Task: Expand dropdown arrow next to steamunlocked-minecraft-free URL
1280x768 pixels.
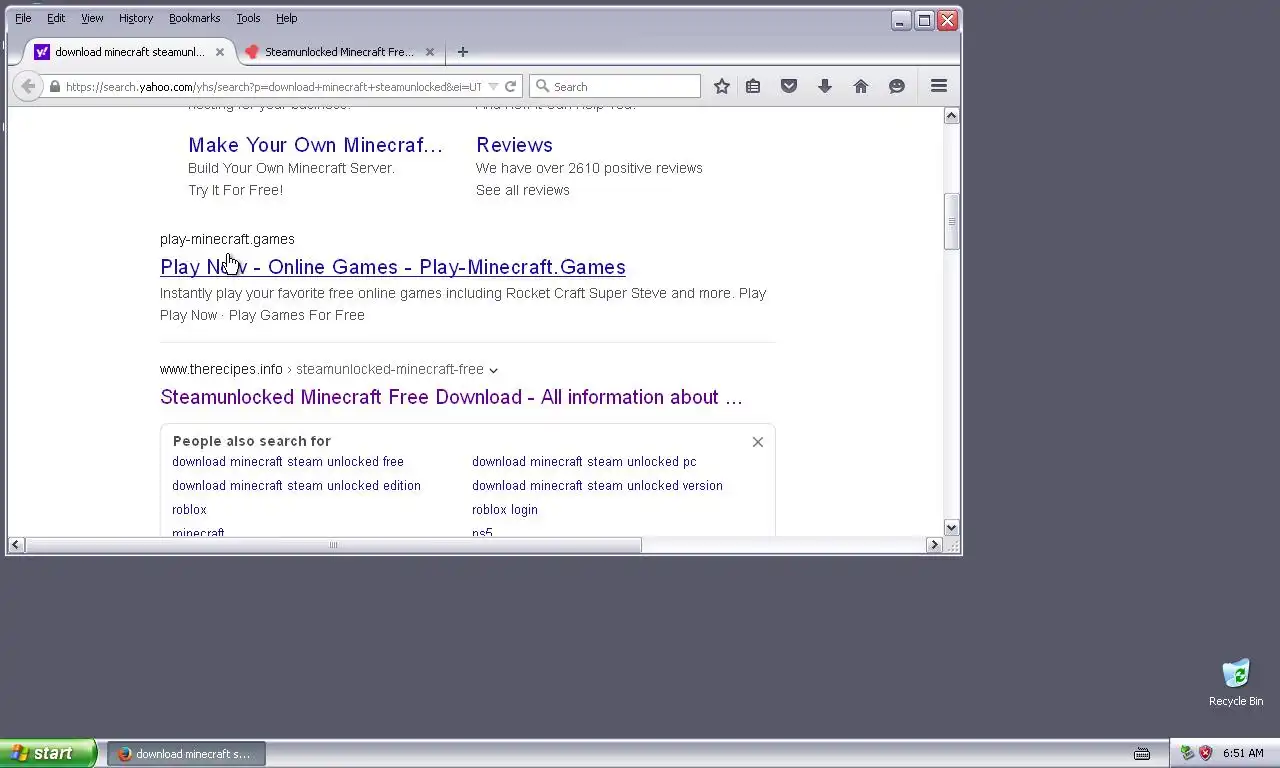Action: coord(493,370)
